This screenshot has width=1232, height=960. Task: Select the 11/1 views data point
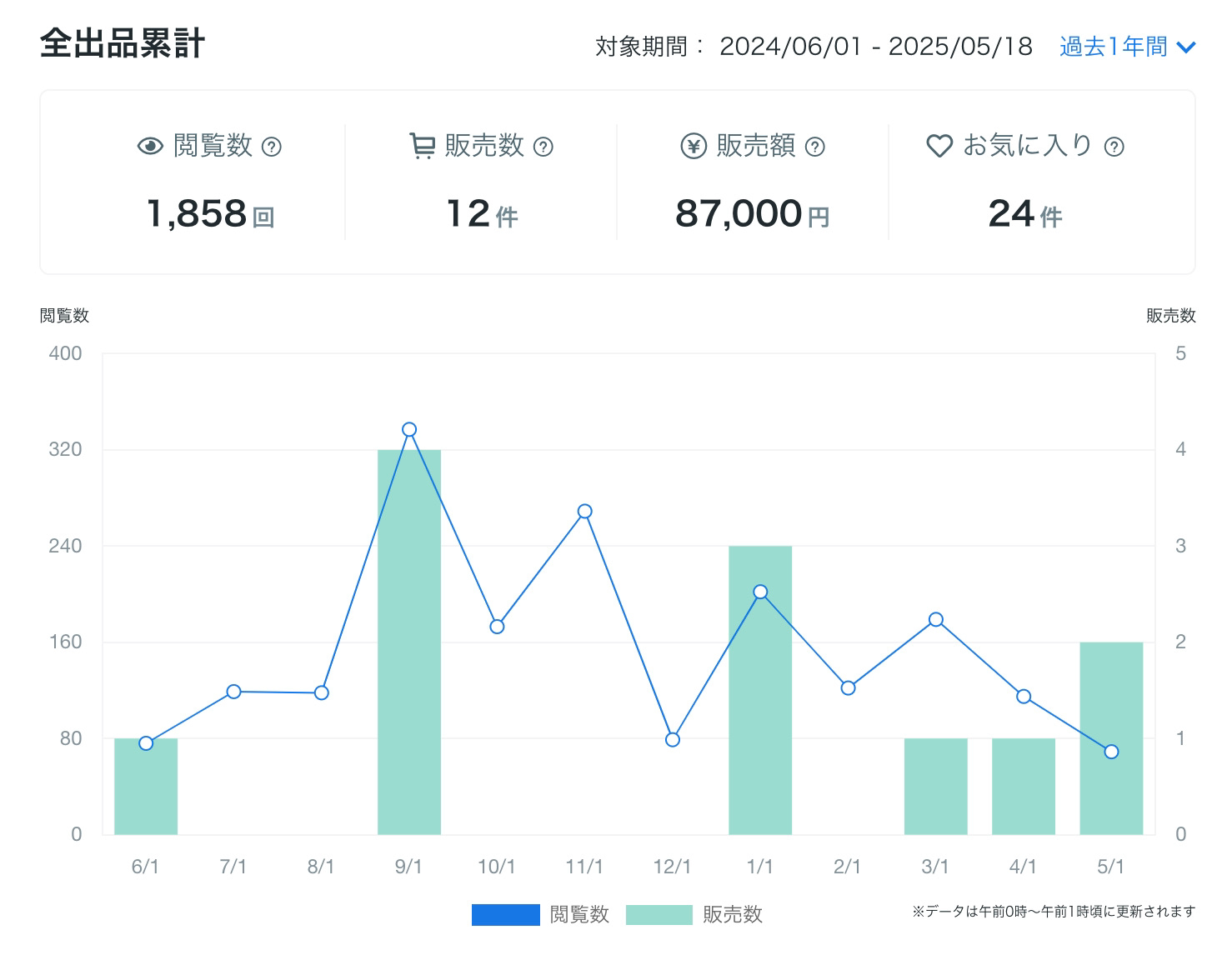coord(585,511)
